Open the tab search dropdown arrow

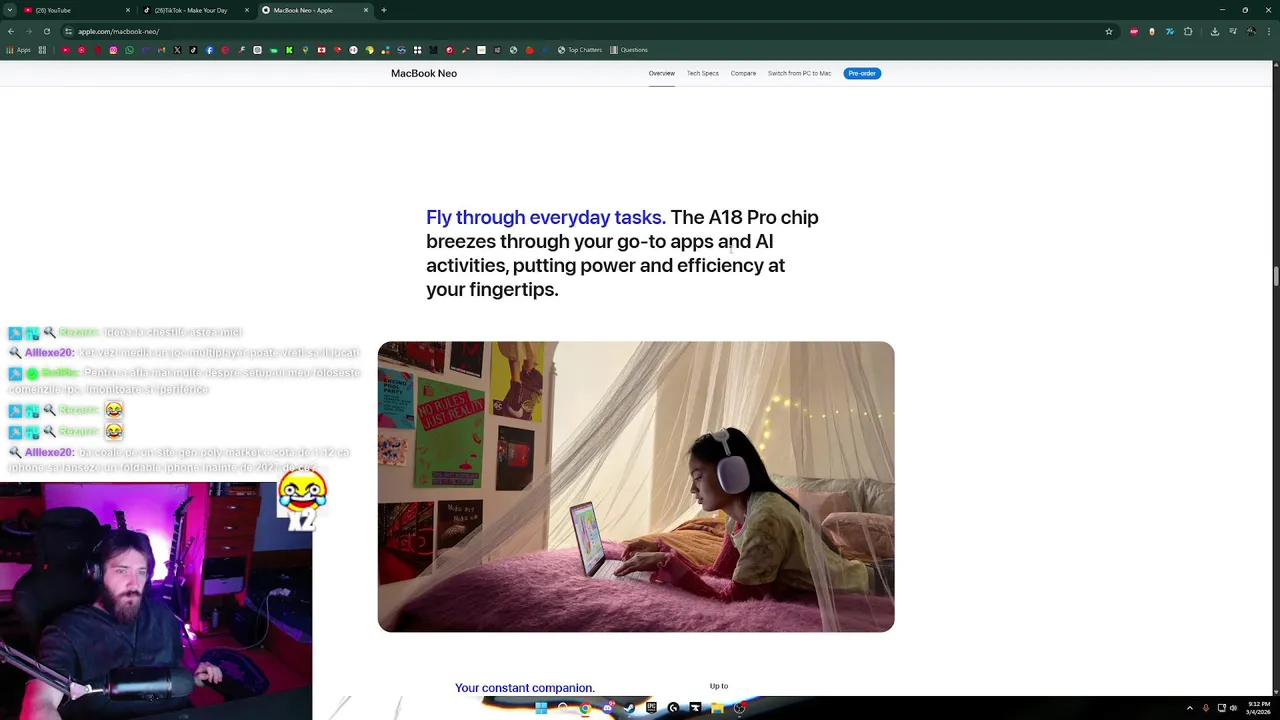[x=9, y=10]
